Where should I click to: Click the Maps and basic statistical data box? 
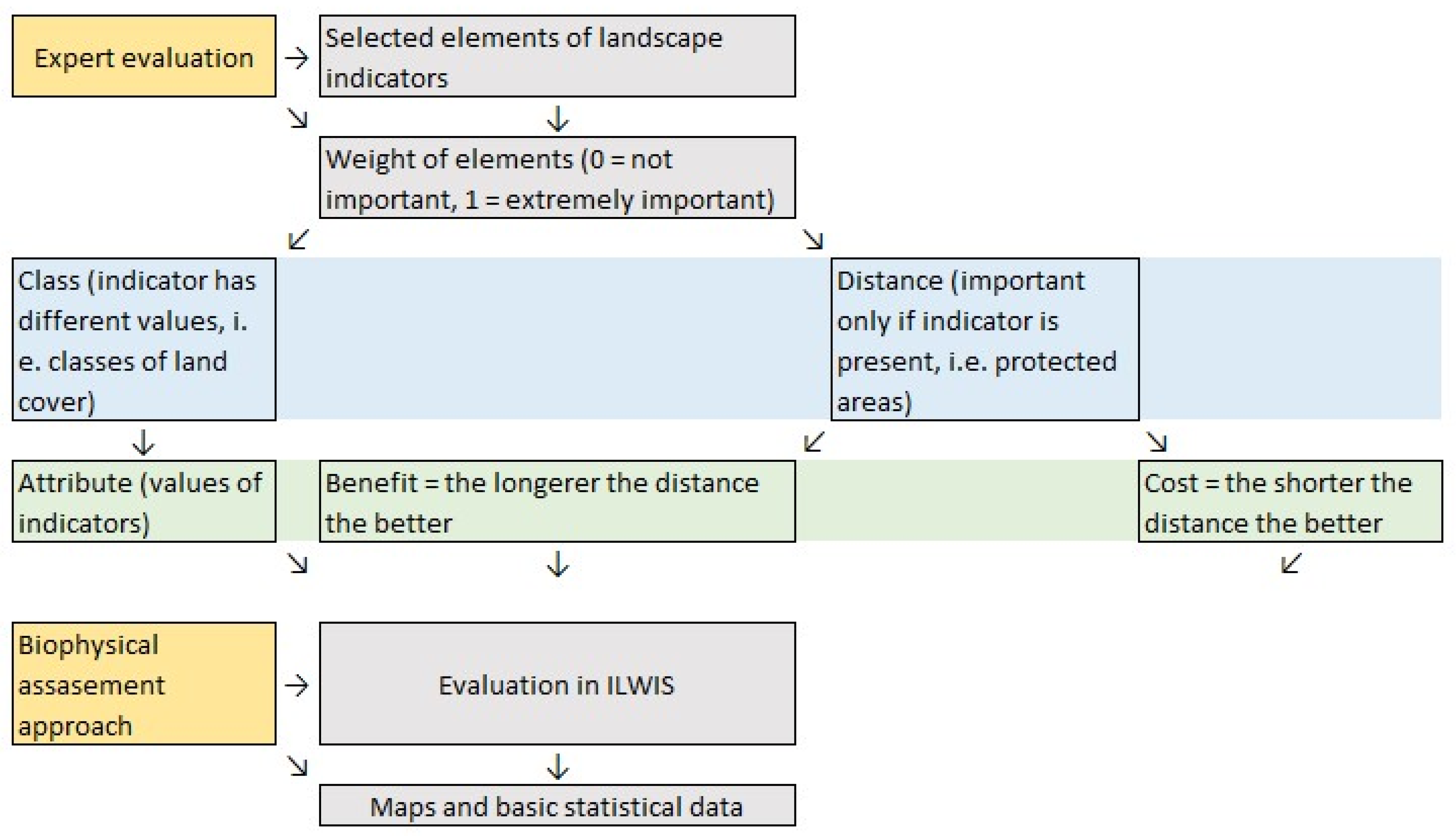[x=557, y=805]
